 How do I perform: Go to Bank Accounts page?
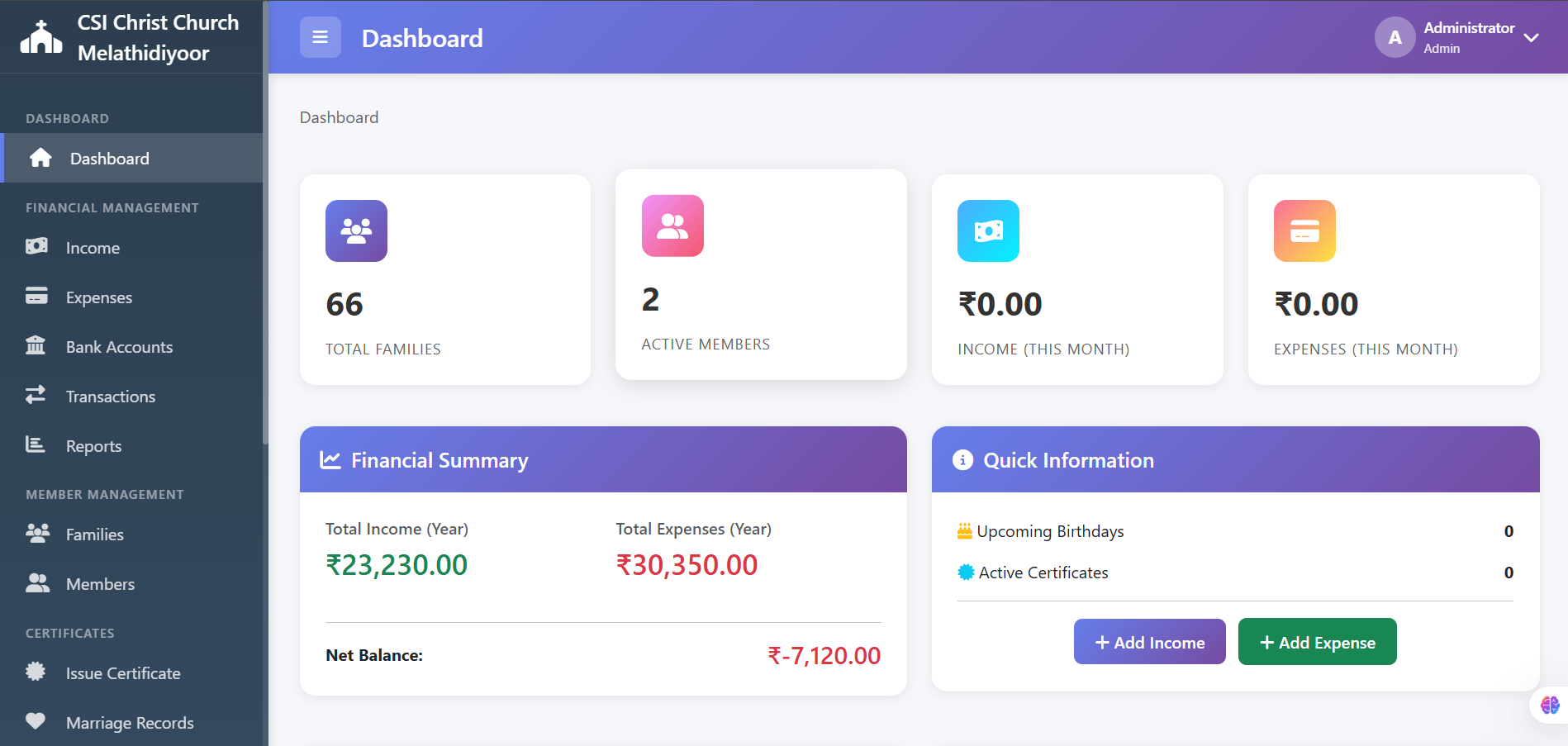pyautogui.click(x=119, y=347)
